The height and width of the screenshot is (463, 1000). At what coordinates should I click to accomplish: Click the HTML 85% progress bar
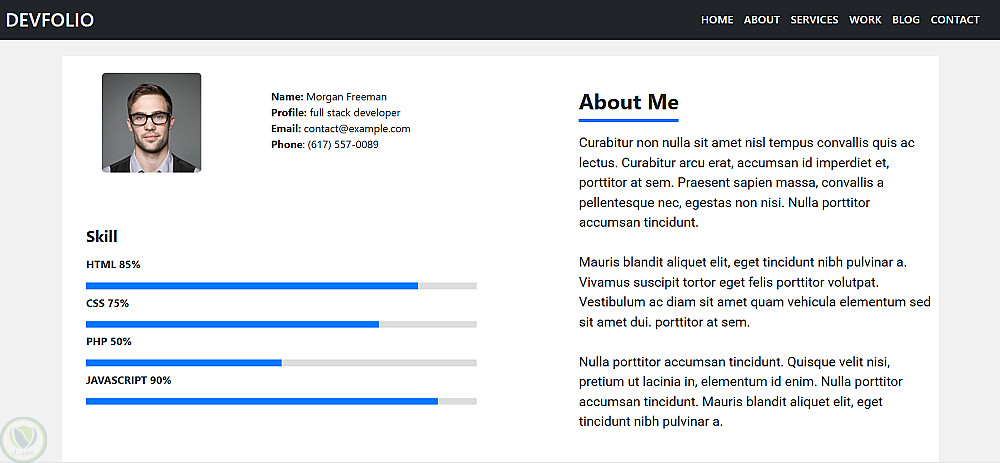click(x=281, y=286)
